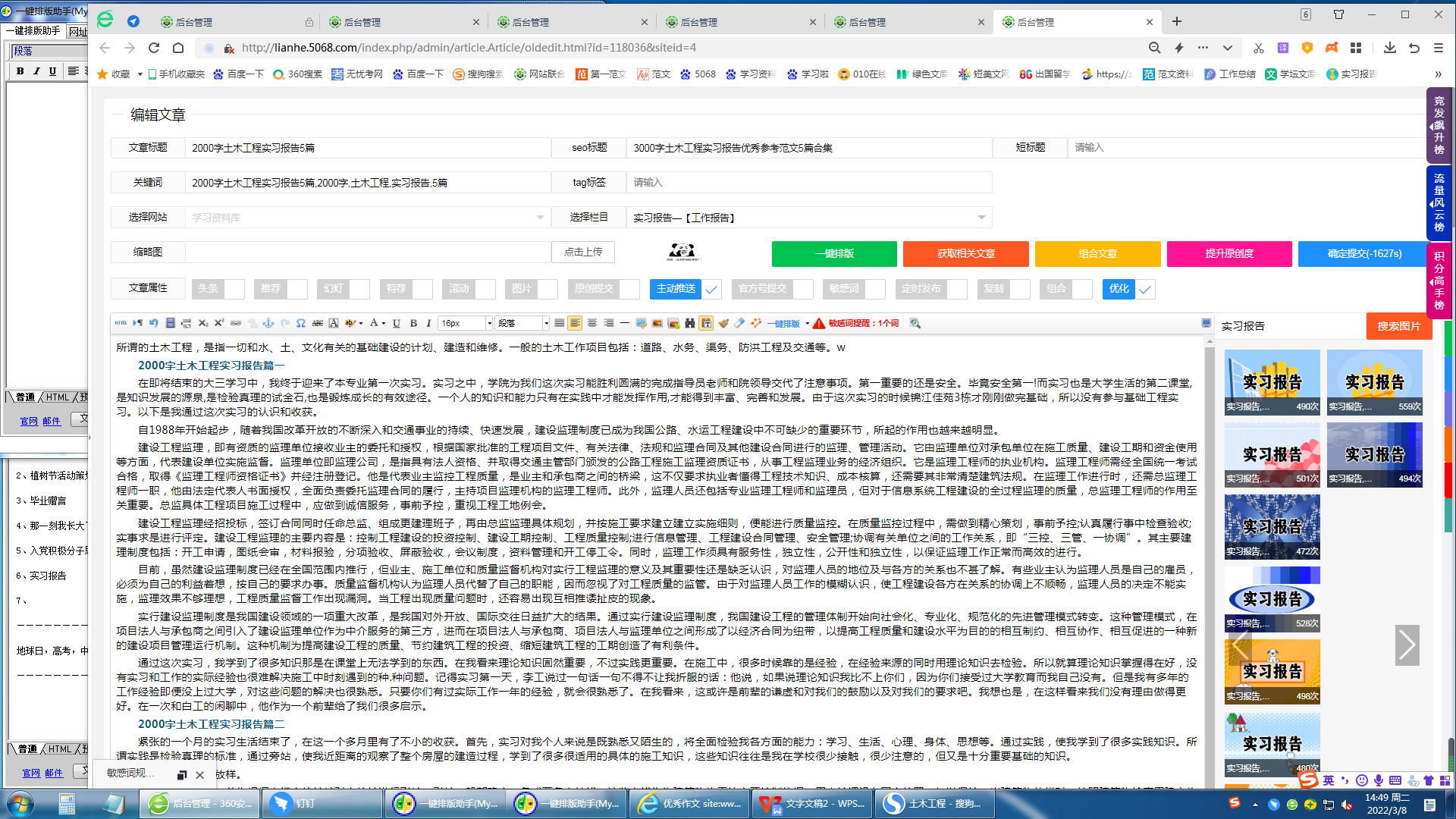
Task: Uncheck the 主动推送 checkbox
Action: tap(711, 289)
